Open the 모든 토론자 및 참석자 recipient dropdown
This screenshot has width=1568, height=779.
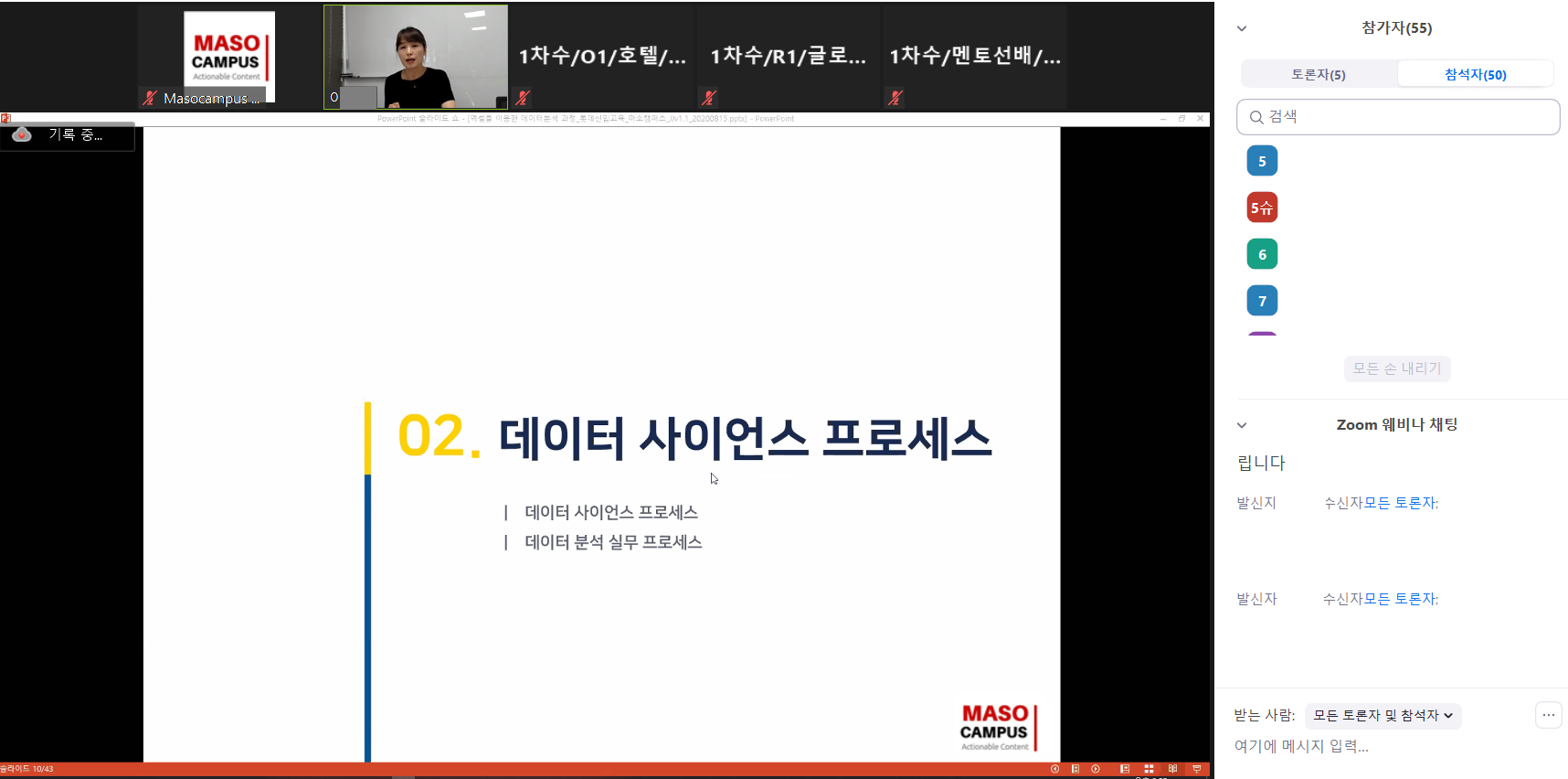pyautogui.click(x=1383, y=715)
